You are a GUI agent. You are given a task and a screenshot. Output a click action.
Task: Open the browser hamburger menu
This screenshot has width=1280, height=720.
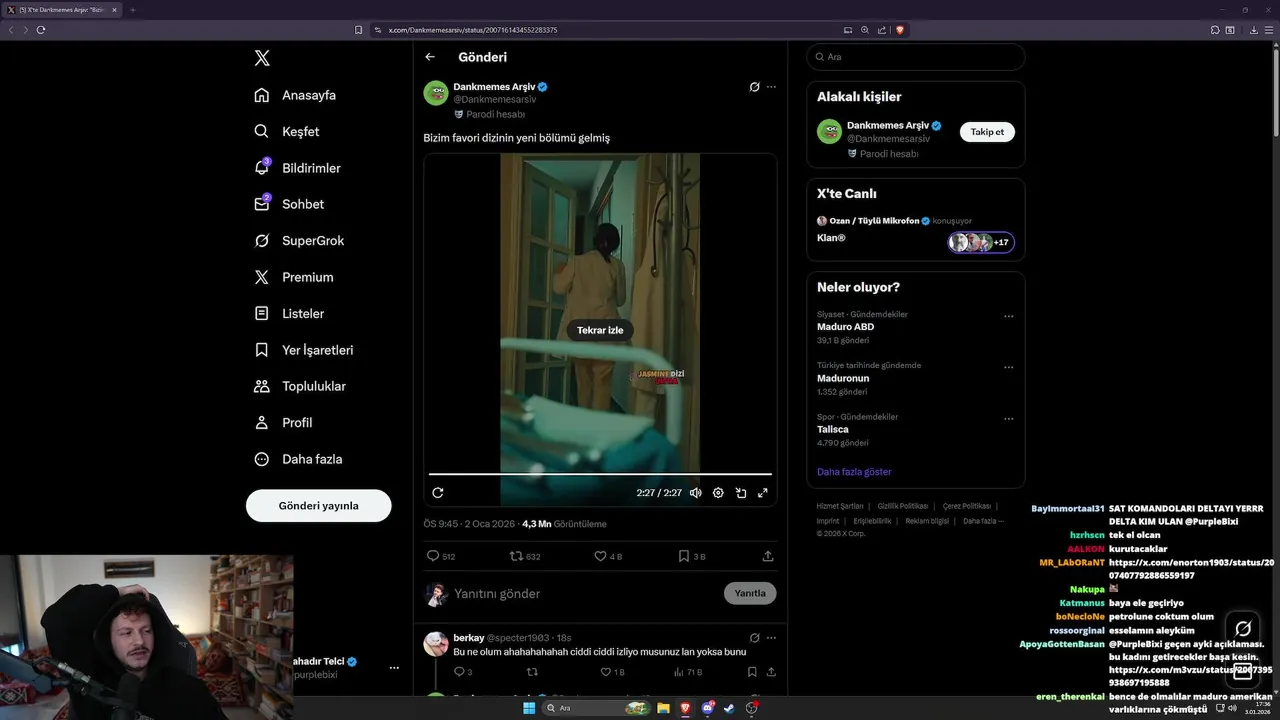pos(1270,30)
